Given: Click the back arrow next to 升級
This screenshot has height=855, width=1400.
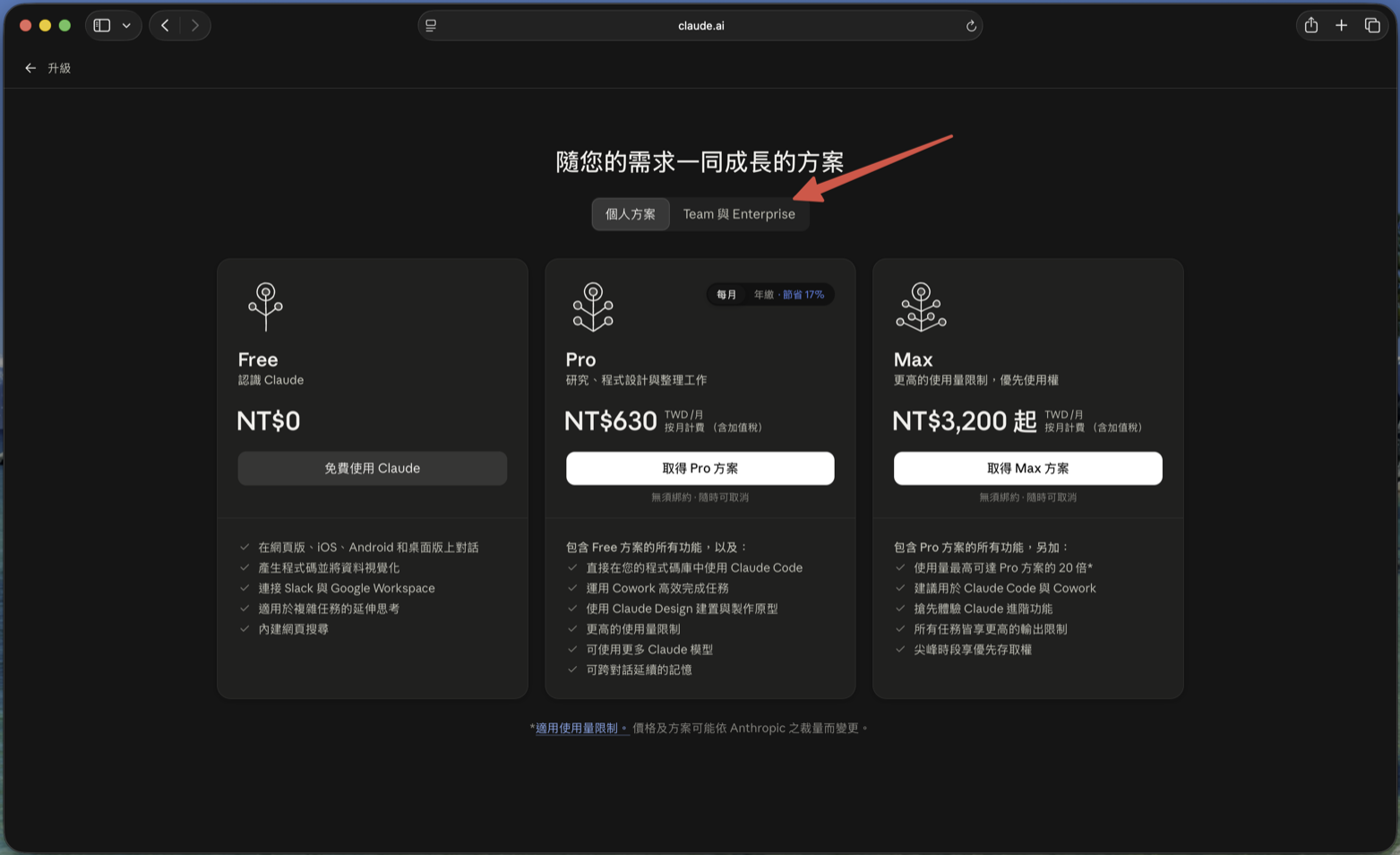Looking at the screenshot, I should coord(30,68).
